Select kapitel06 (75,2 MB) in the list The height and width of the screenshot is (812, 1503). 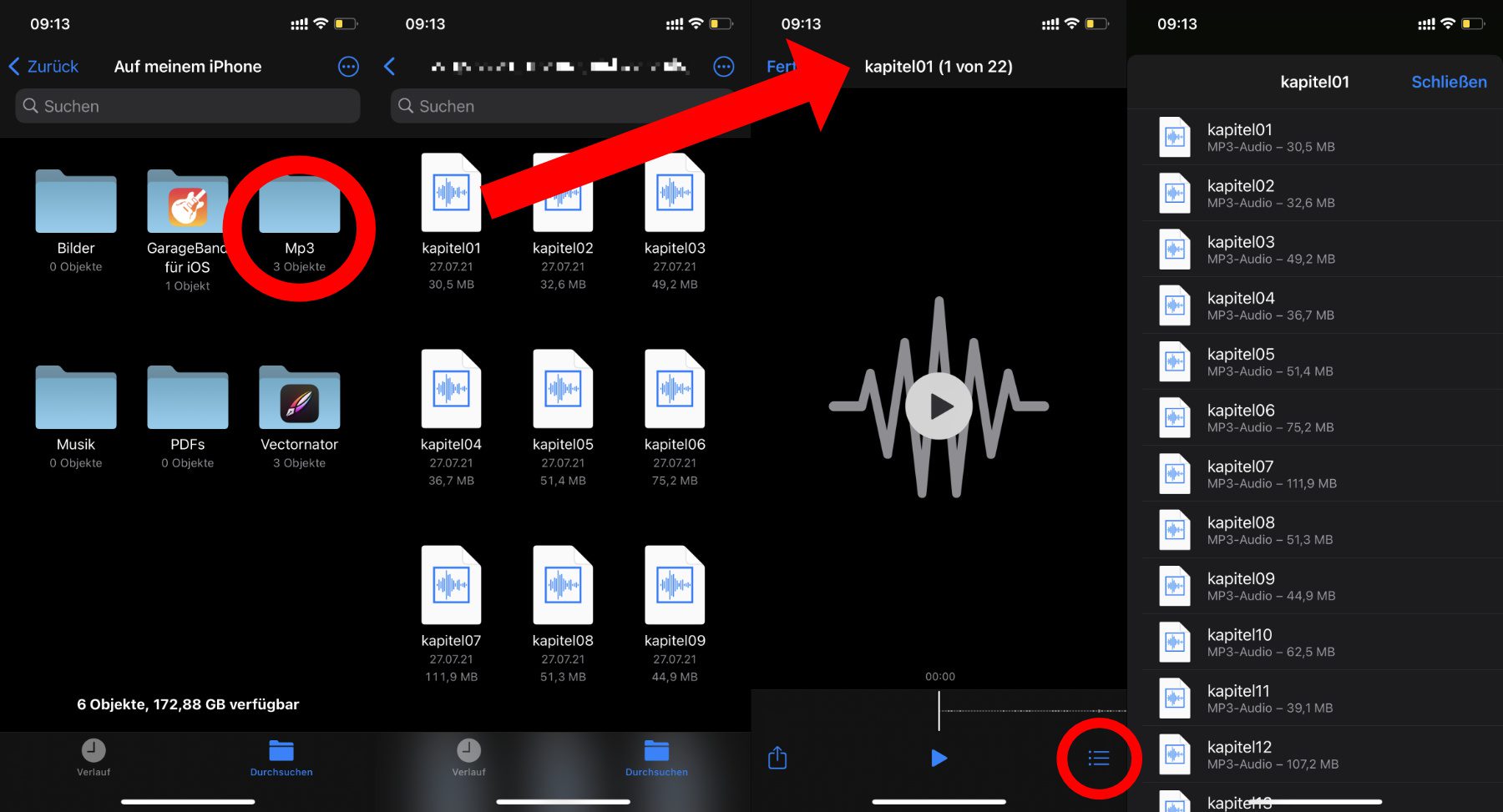click(x=1323, y=417)
